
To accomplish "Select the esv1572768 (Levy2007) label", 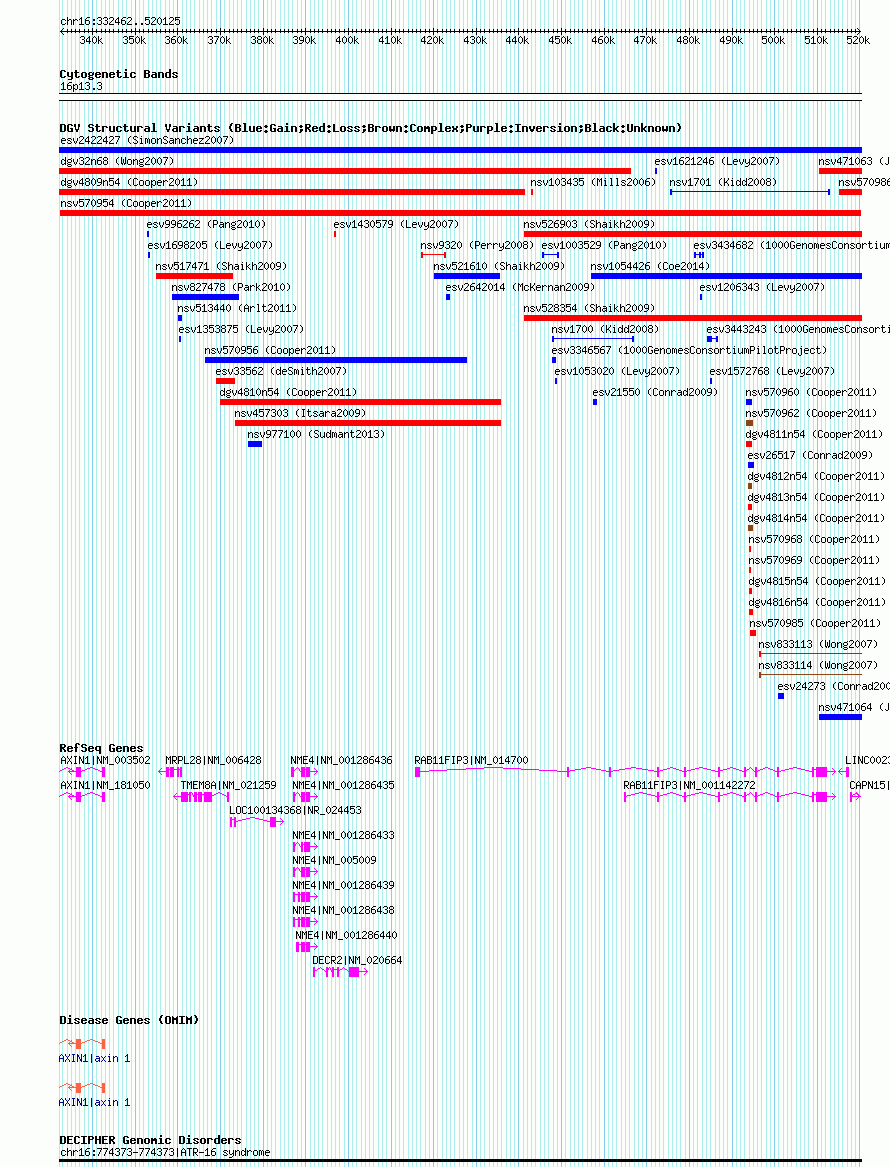I will (772, 371).
